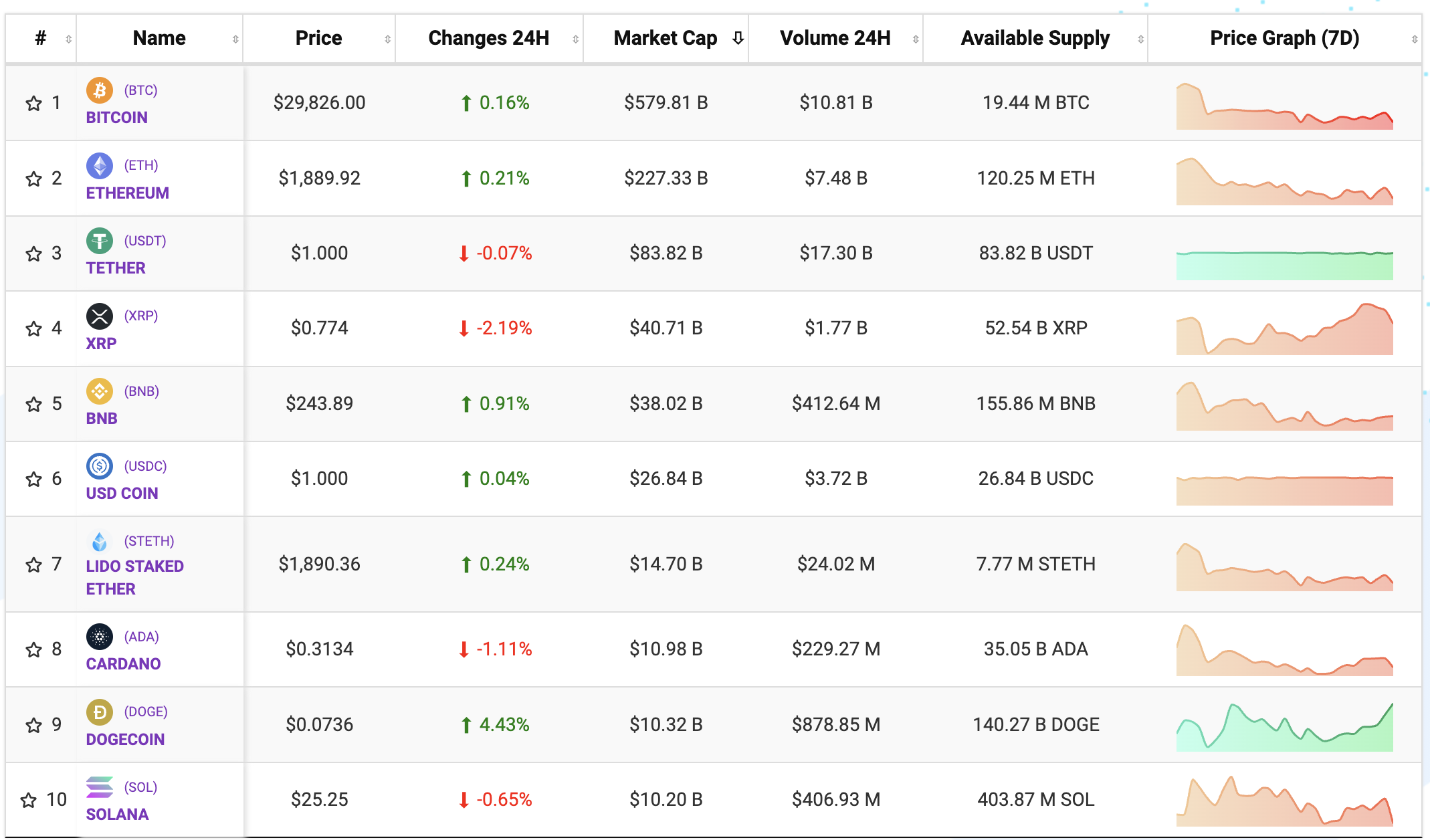Sort by Volume 24H column header
Image resolution: width=1430 pixels, height=840 pixels.
click(x=835, y=38)
